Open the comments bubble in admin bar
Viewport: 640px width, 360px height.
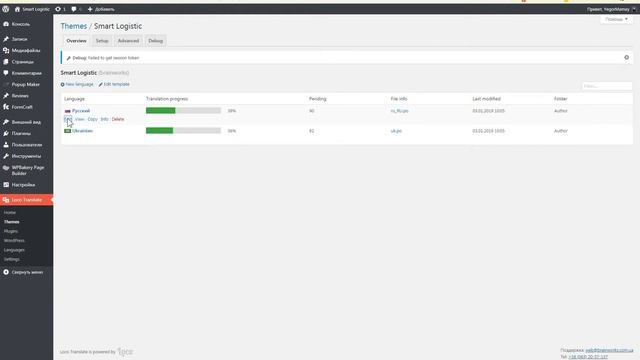point(76,9)
